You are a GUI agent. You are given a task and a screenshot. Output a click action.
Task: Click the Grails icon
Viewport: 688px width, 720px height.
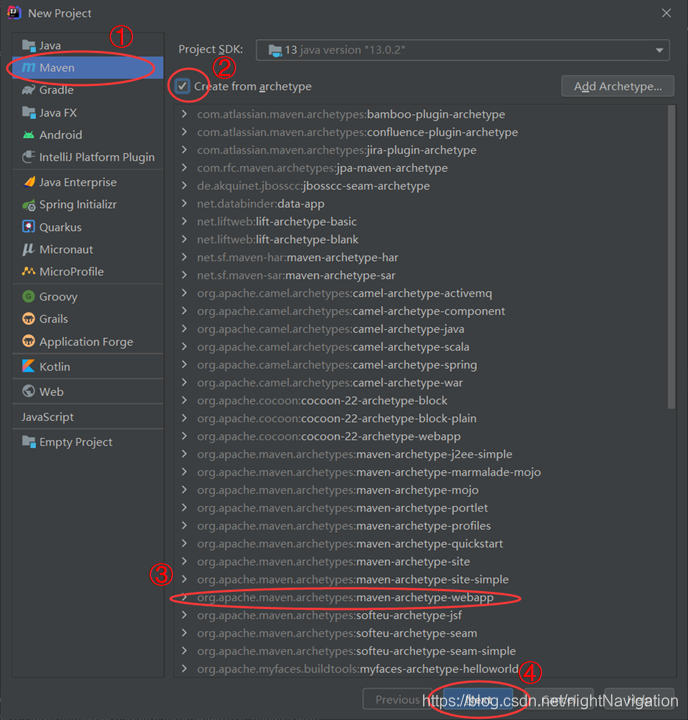[28, 319]
